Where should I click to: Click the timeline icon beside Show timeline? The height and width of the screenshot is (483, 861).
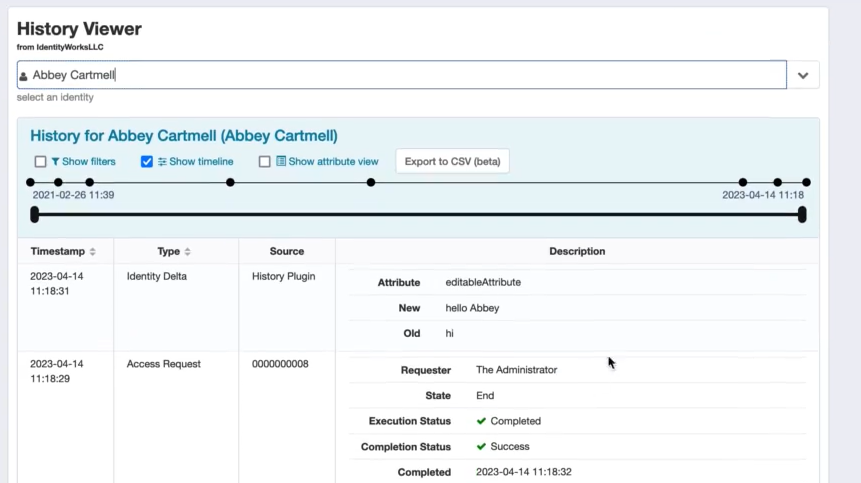162,162
